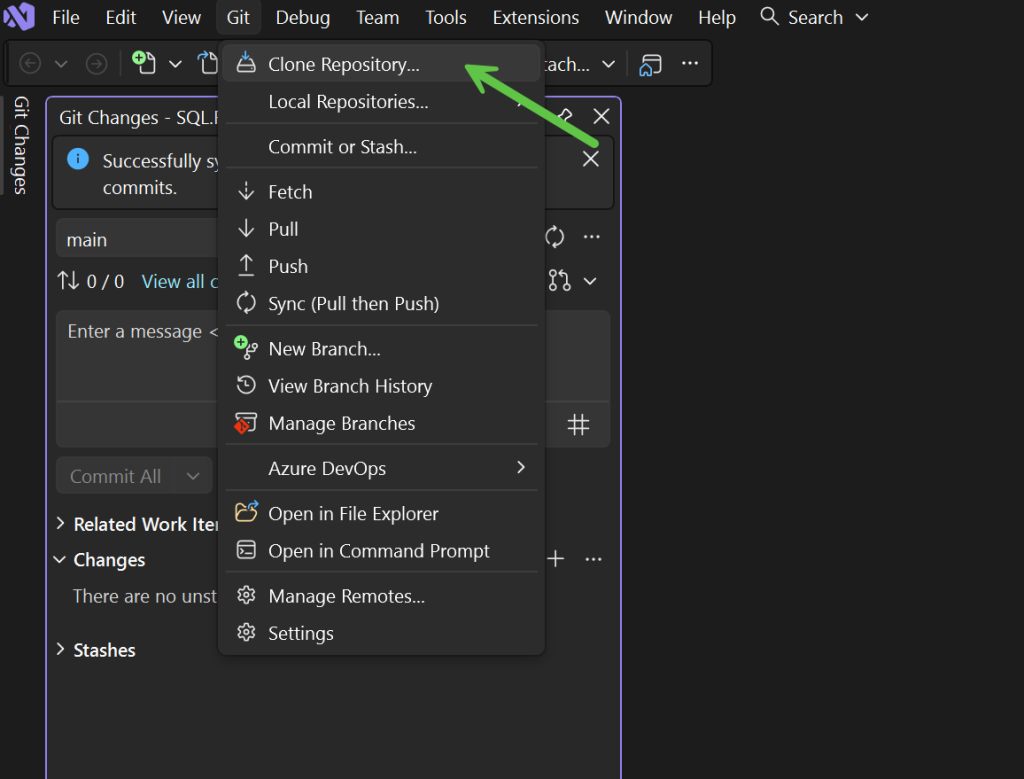Click the hashtag work item icon
The width and height of the screenshot is (1024, 779).
pos(578,425)
